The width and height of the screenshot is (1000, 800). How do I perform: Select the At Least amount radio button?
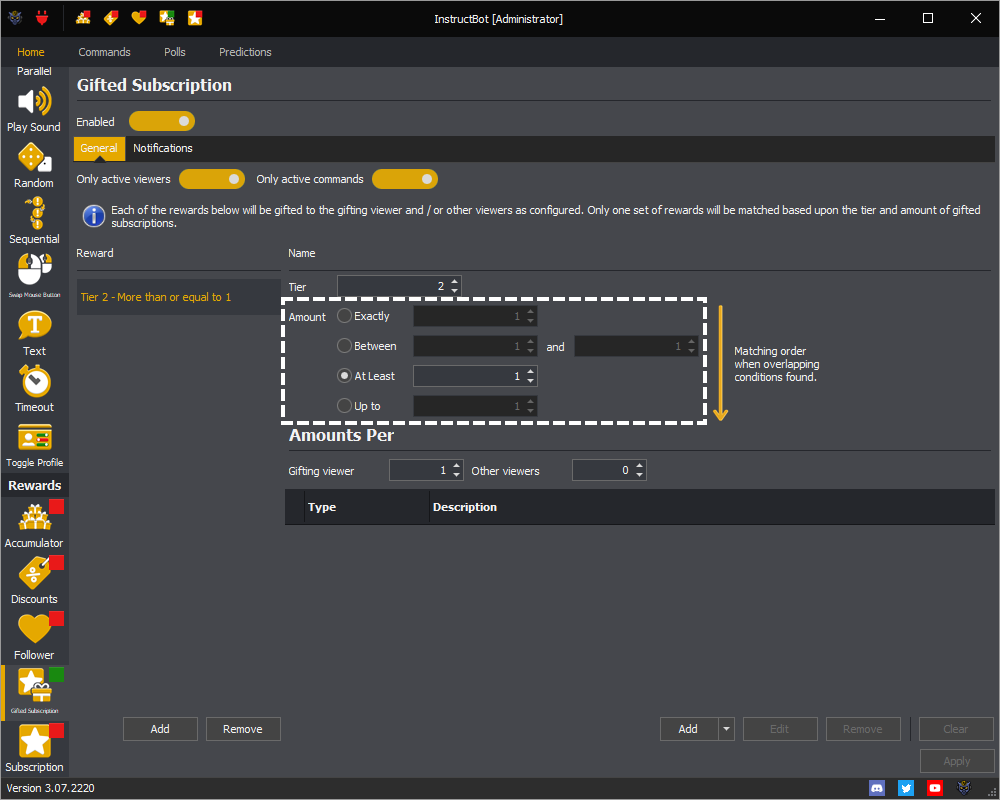[x=344, y=376]
